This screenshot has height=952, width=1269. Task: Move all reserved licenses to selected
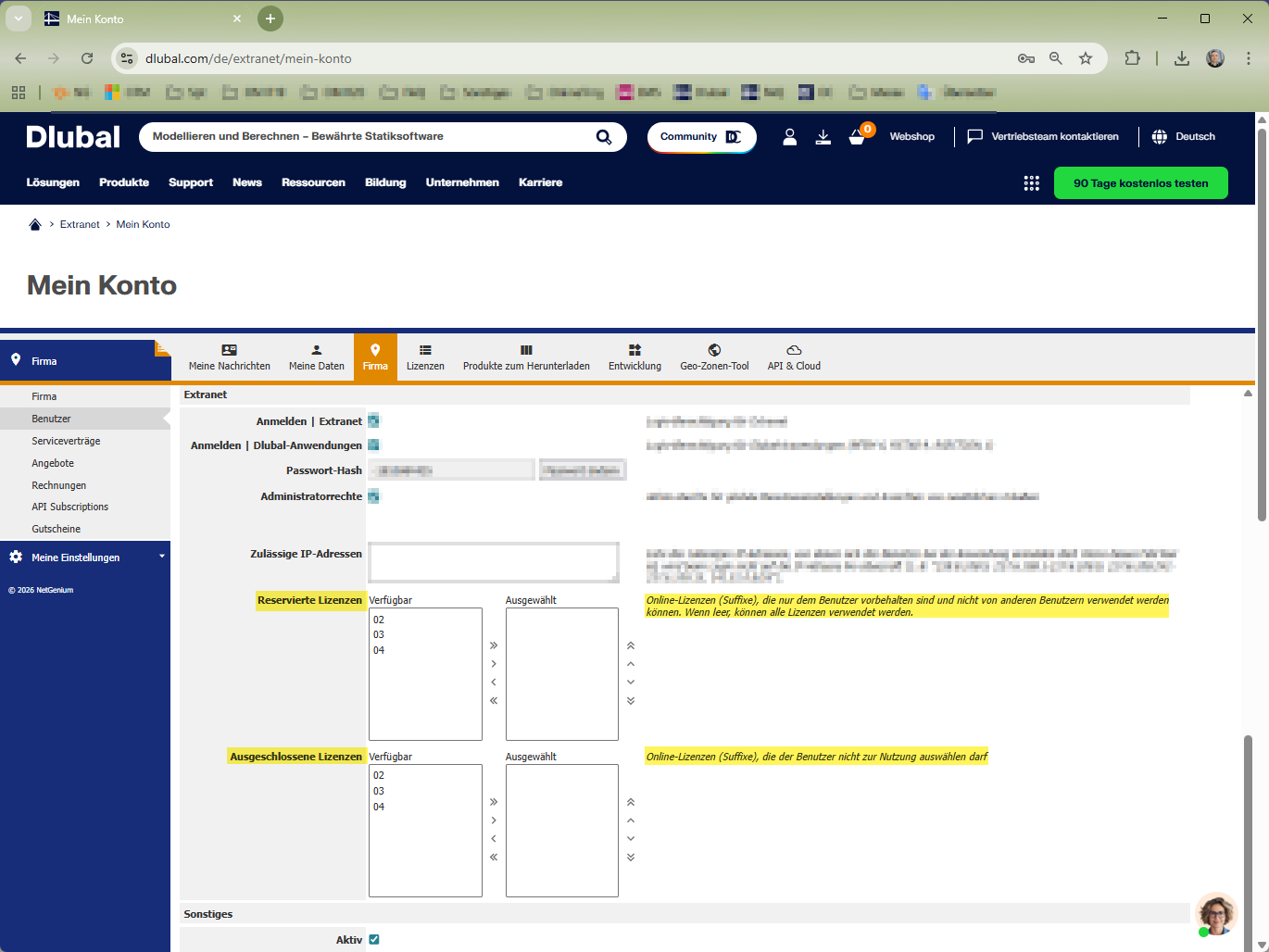pyautogui.click(x=494, y=645)
